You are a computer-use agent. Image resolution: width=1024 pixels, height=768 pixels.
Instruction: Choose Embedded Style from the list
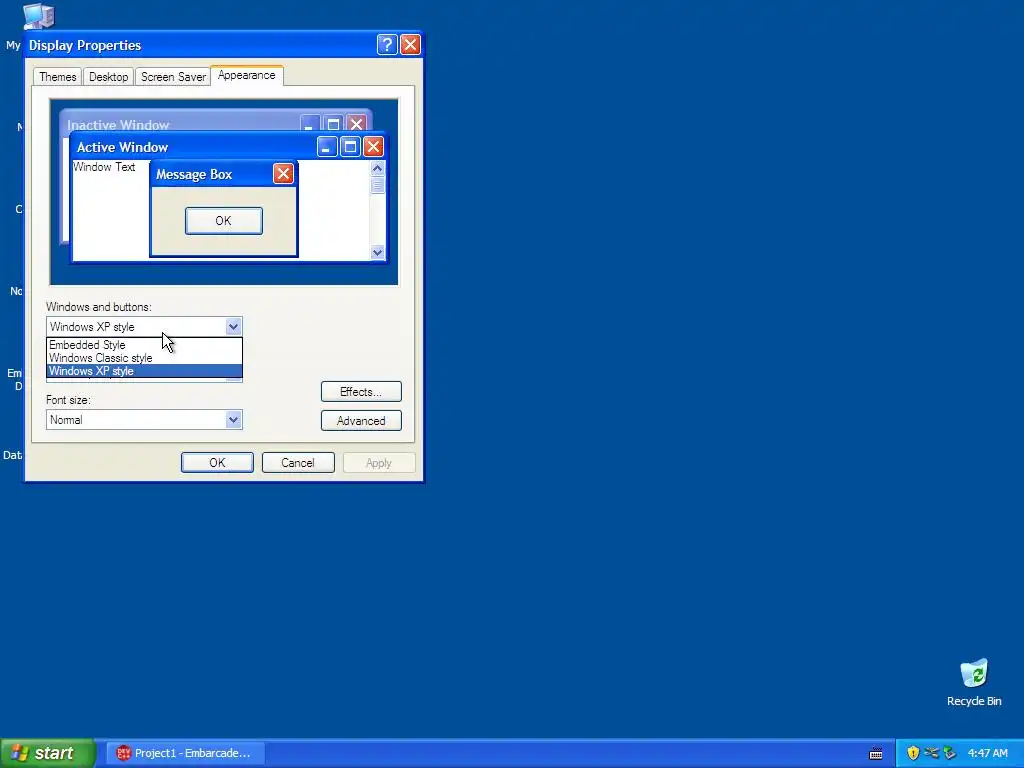tap(144, 345)
